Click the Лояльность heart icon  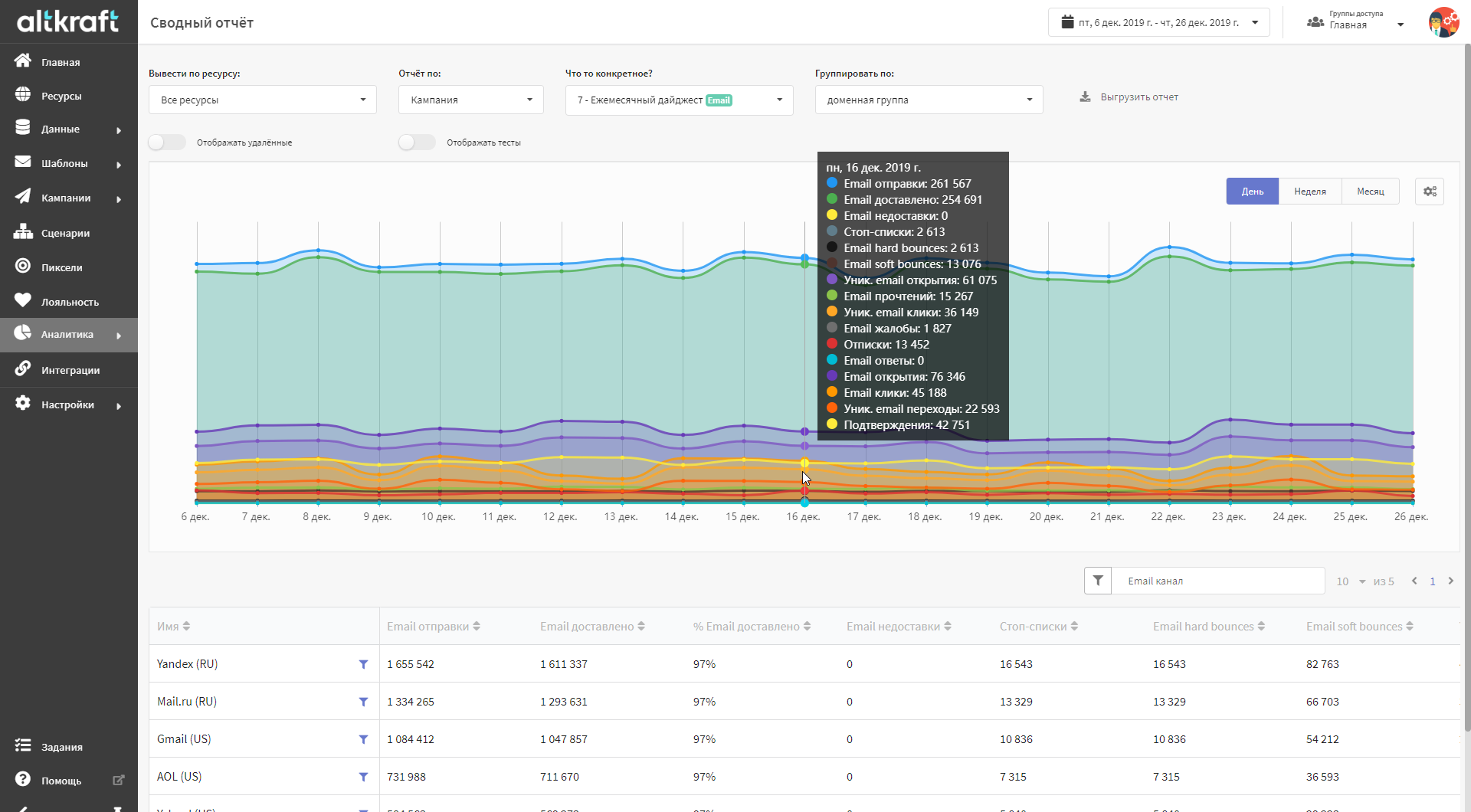pos(23,300)
